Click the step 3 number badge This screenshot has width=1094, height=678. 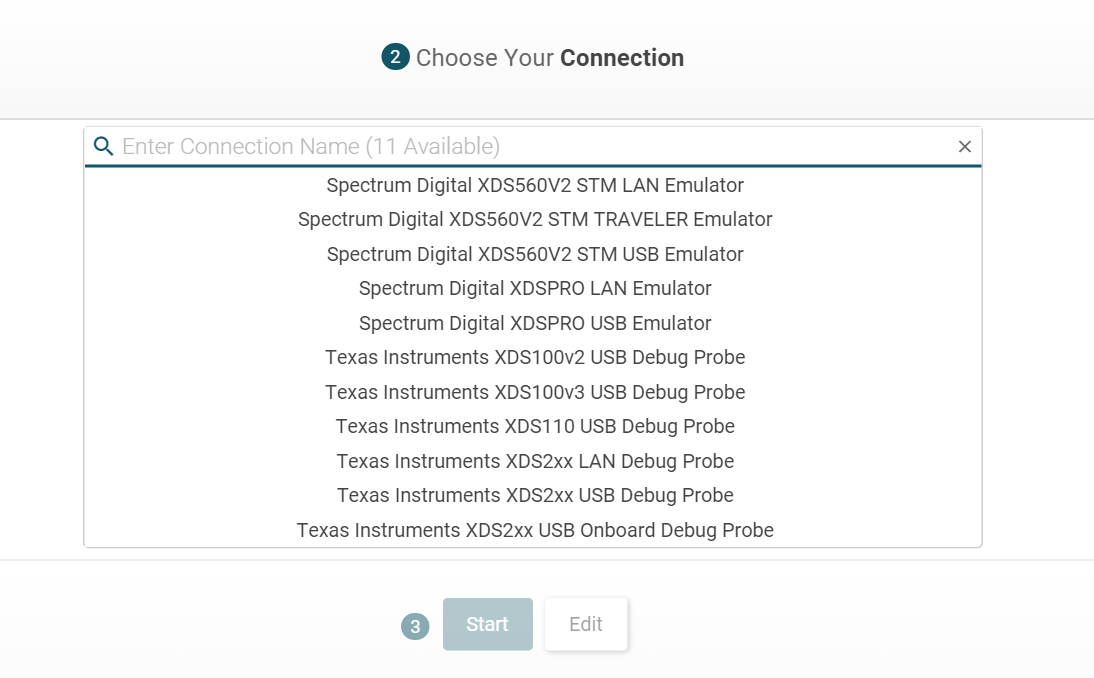click(415, 627)
